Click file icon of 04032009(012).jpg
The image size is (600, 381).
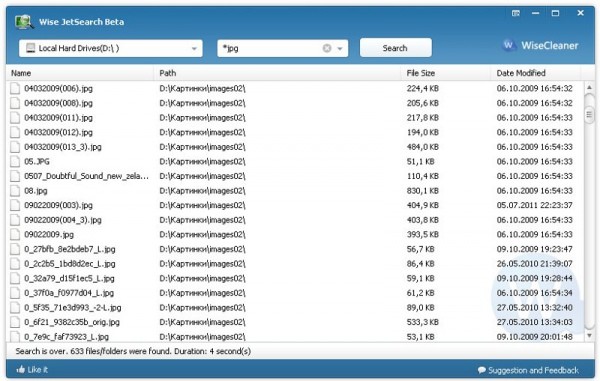coord(15,132)
